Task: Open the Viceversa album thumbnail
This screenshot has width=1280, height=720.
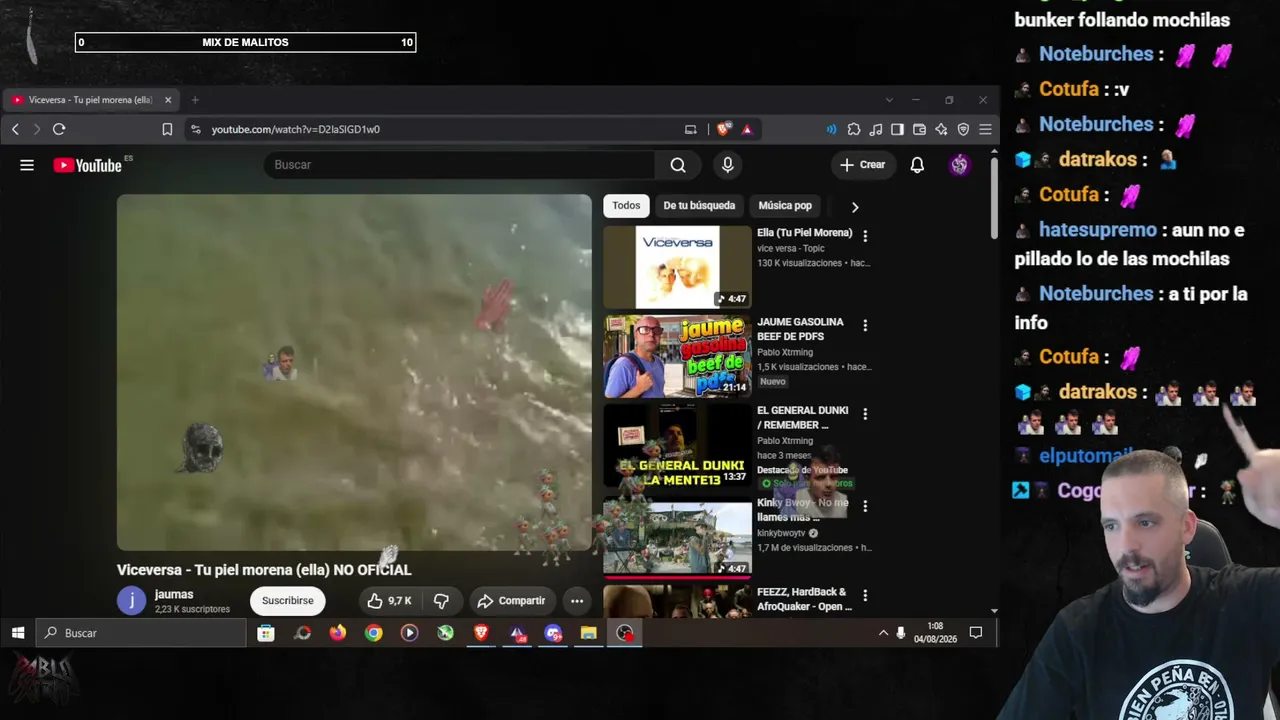Action: tap(677, 267)
